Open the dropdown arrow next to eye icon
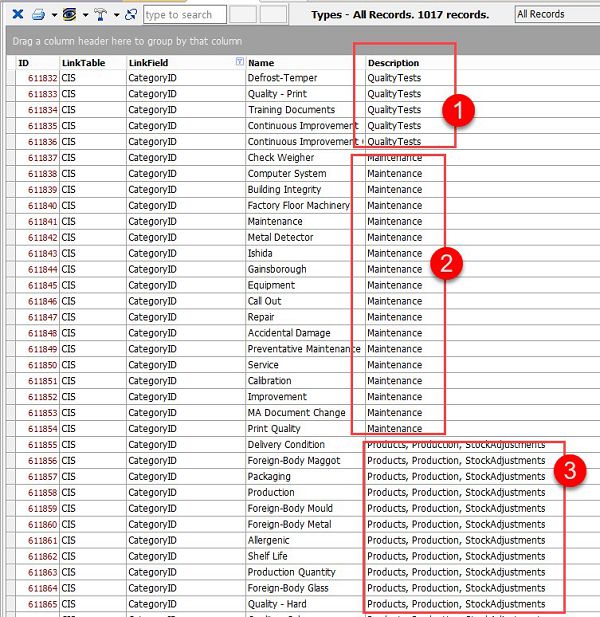Screen dimensions: 600x617 pyautogui.click(x=85, y=15)
